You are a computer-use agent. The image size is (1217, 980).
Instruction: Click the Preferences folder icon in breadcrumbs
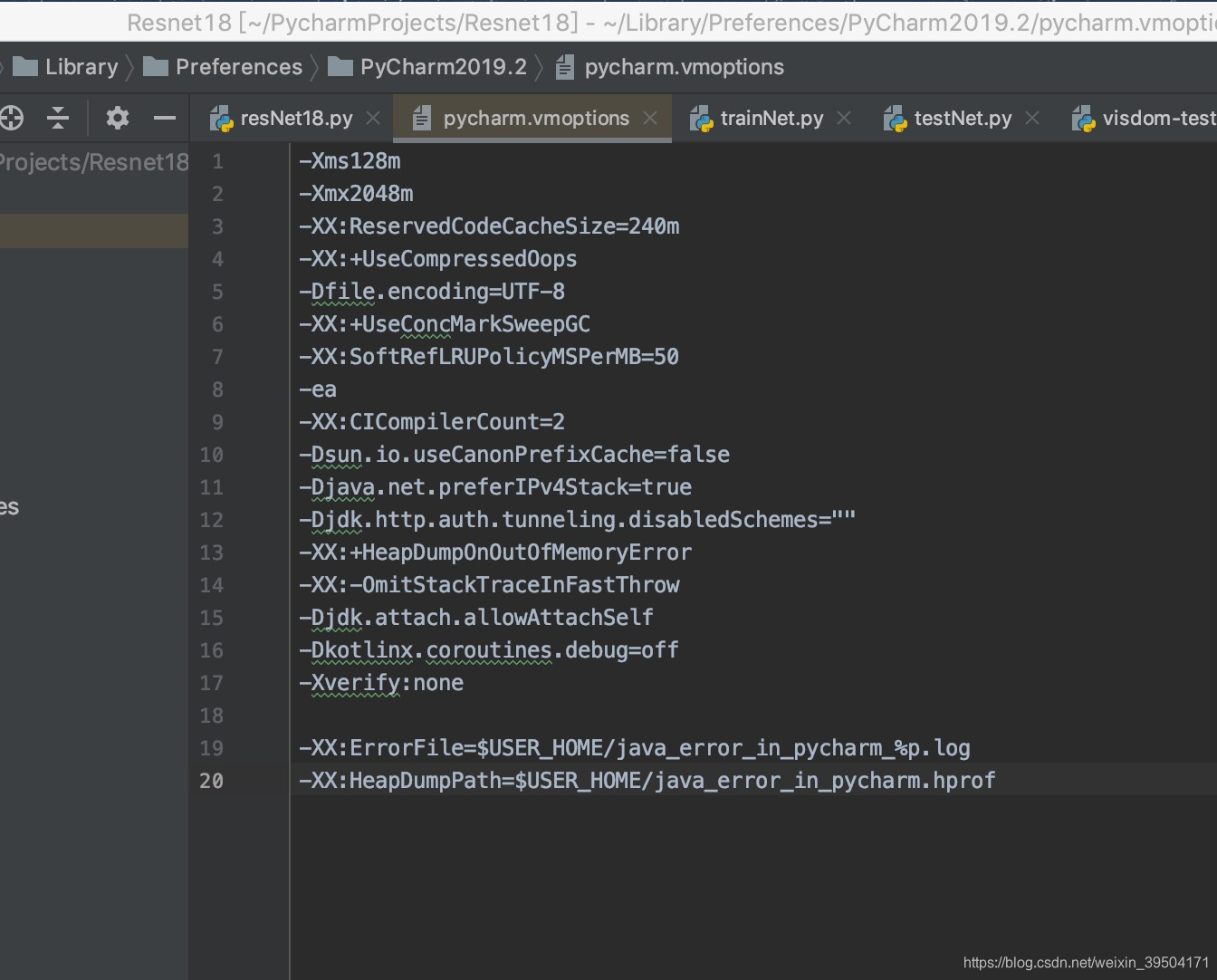(x=154, y=66)
